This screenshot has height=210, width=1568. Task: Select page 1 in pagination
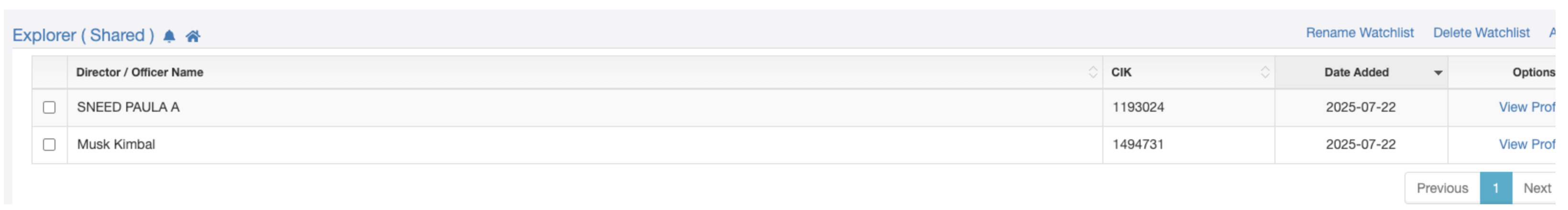[x=1495, y=188]
